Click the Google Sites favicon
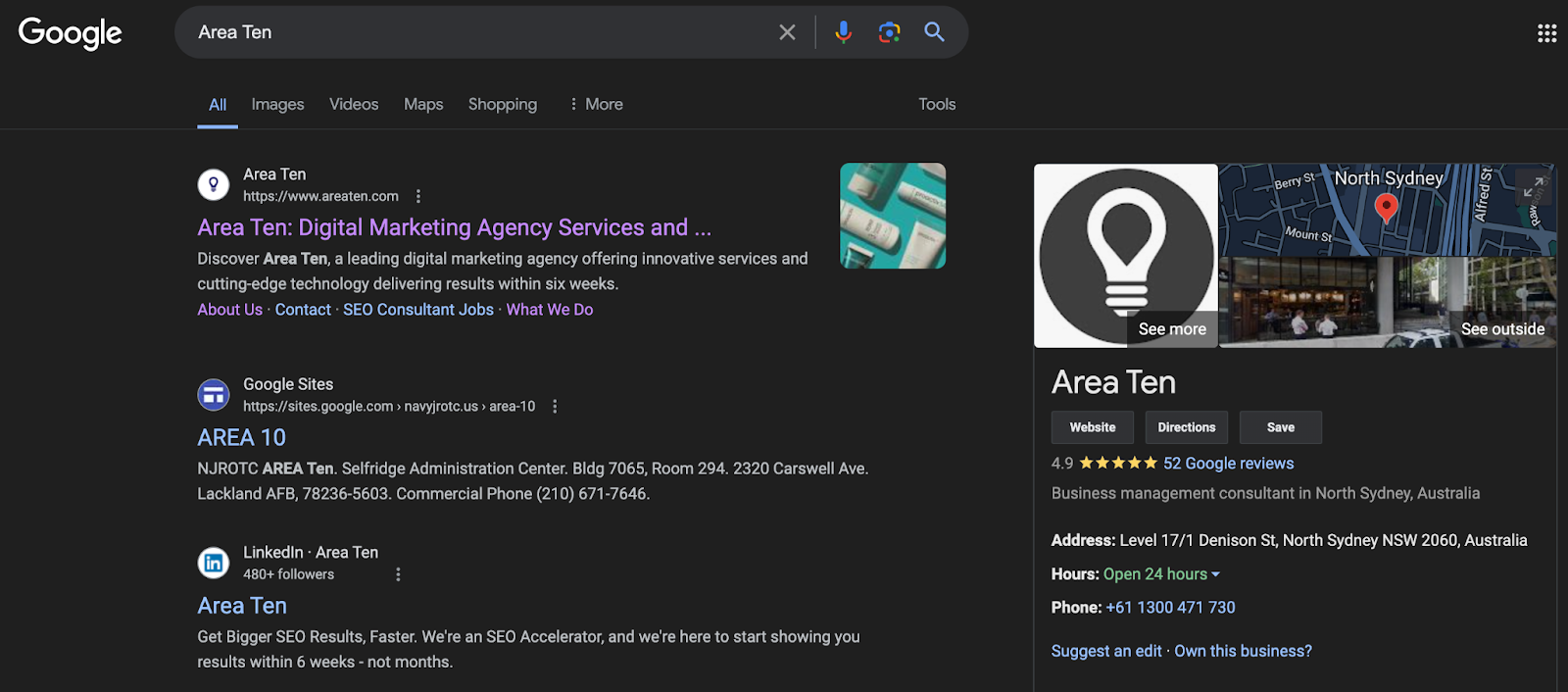This screenshot has width=1568, height=692. click(x=214, y=395)
